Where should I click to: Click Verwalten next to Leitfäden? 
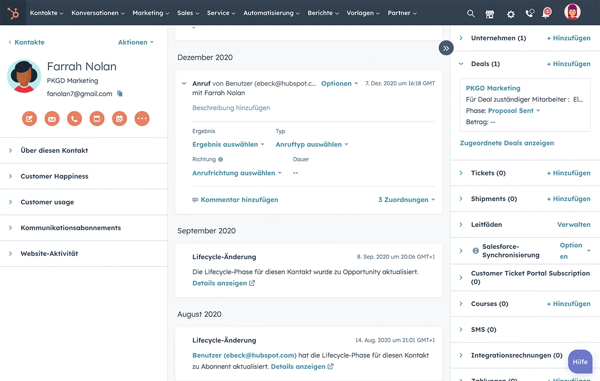[574, 225]
